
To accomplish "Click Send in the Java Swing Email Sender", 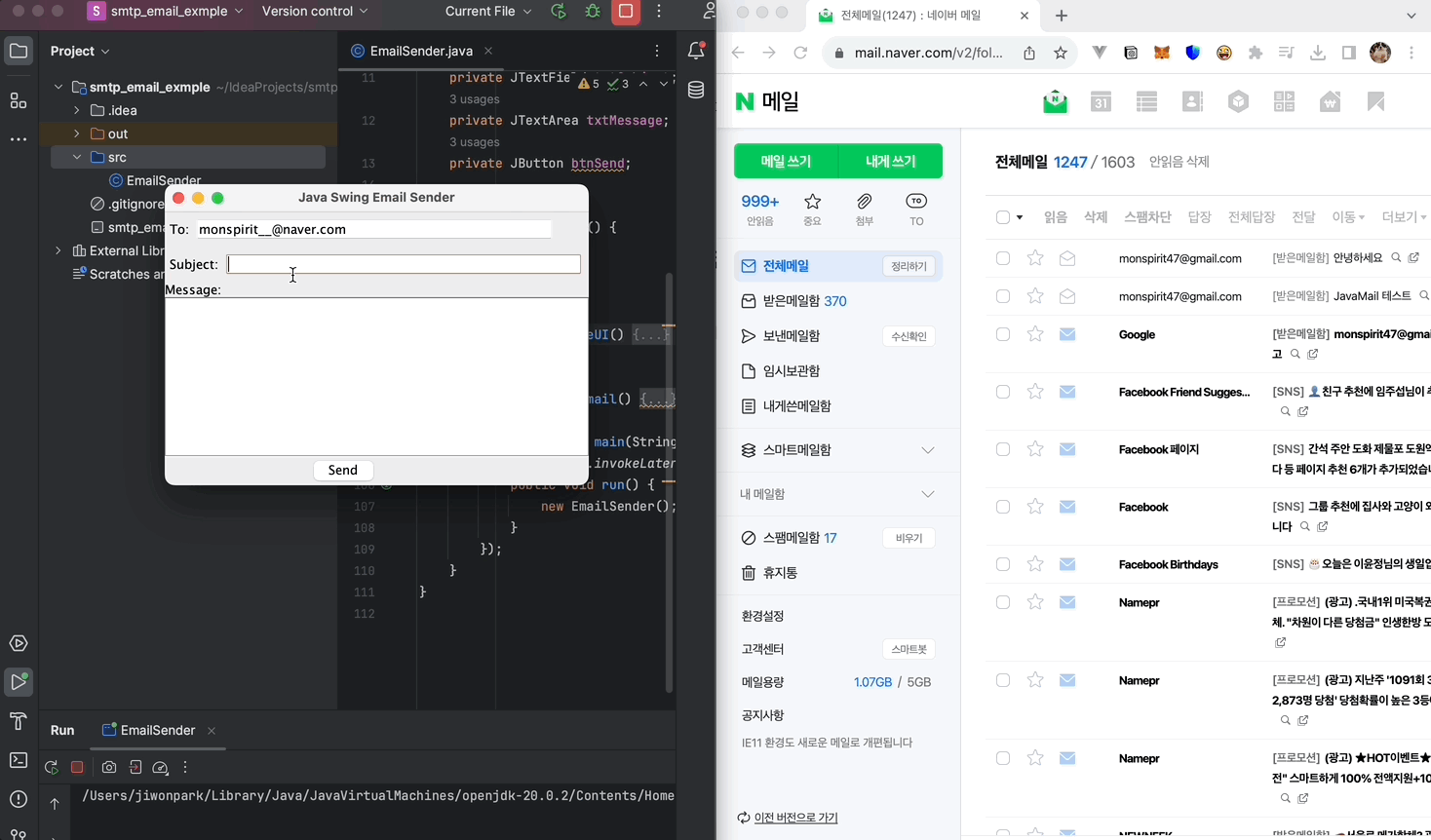I will coord(343,470).
